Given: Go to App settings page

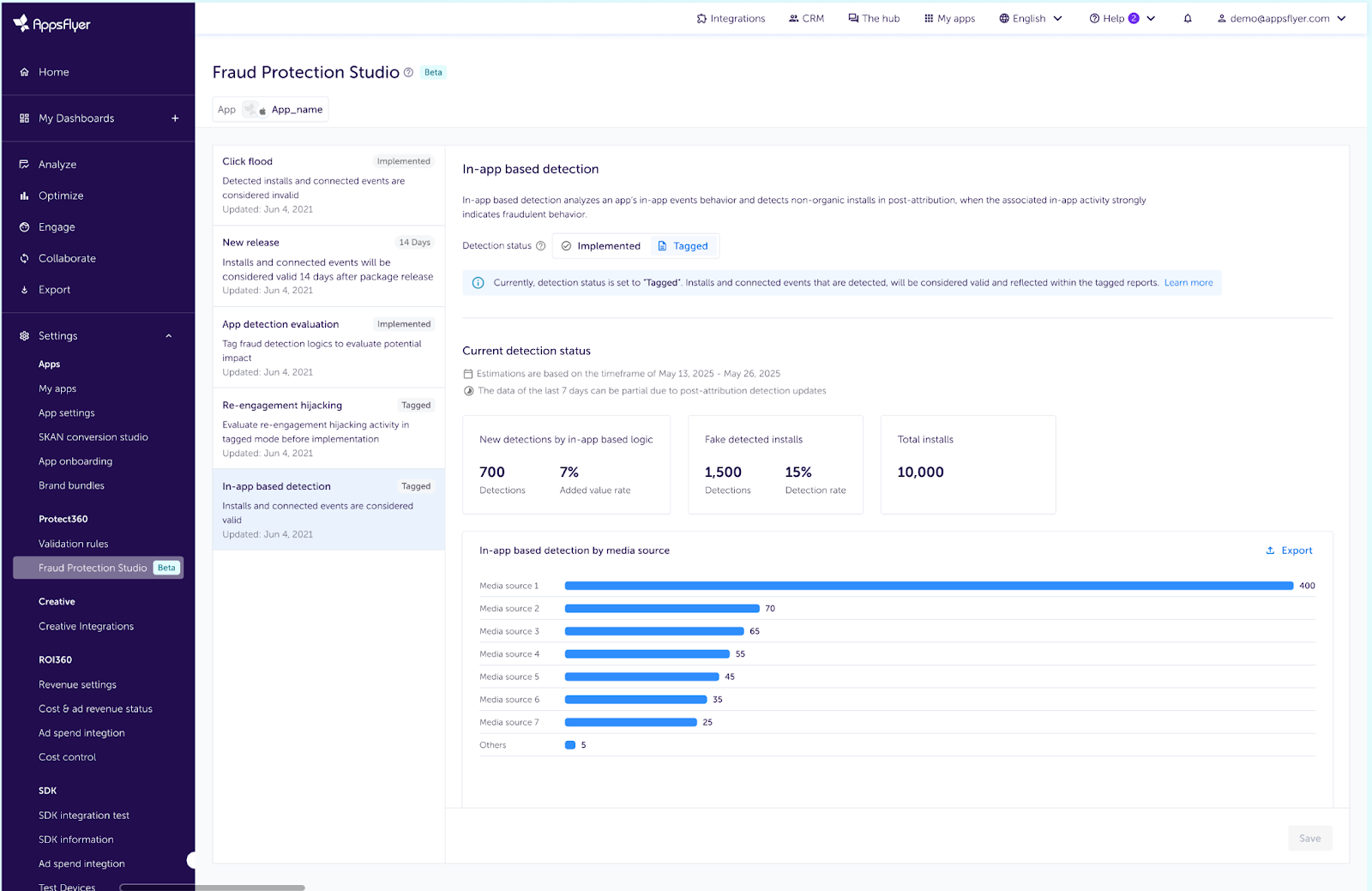Looking at the screenshot, I should click(x=66, y=413).
